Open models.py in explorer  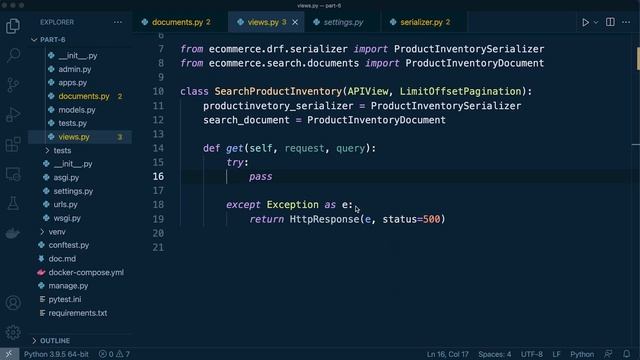[77, 110]
